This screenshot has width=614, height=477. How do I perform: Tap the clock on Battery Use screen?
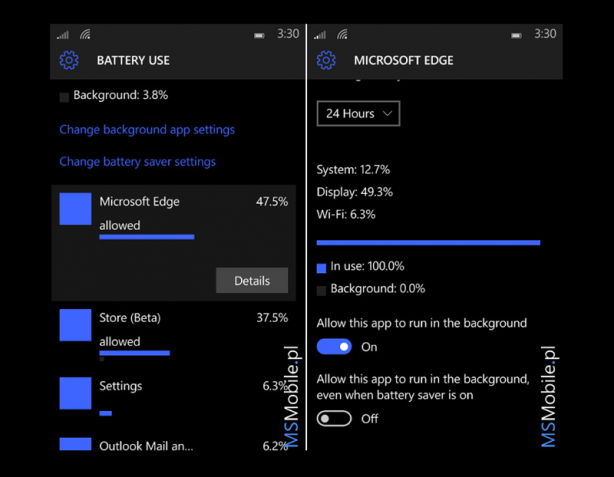click(x=288, y=34)
